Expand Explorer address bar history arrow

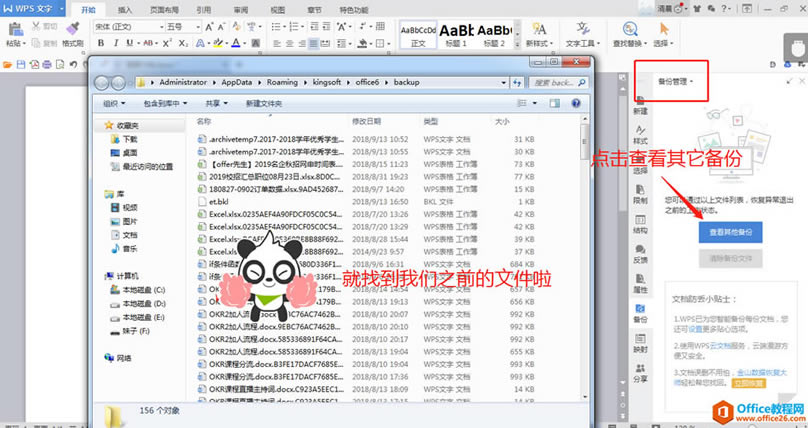pos(504,82)
